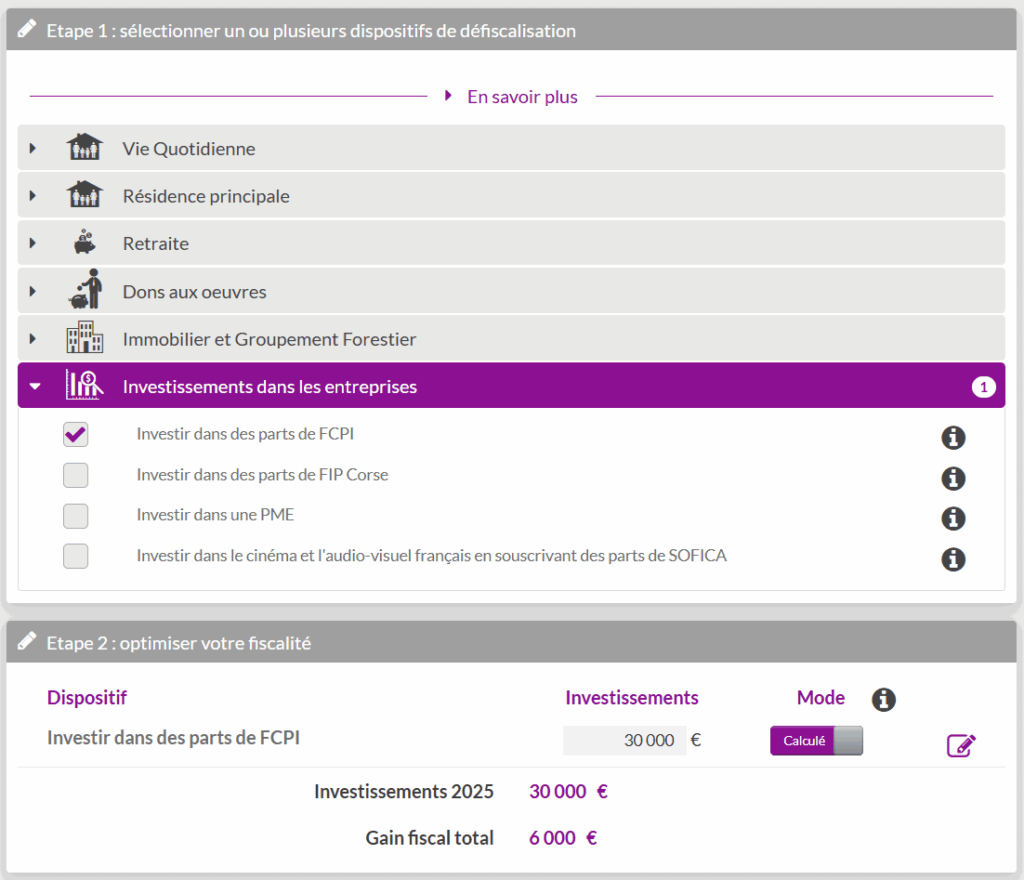This screenshot has height=880, width=1024.
Task: Collapse Investissements dans les entreprises arrow
Action: pos(35,386)
